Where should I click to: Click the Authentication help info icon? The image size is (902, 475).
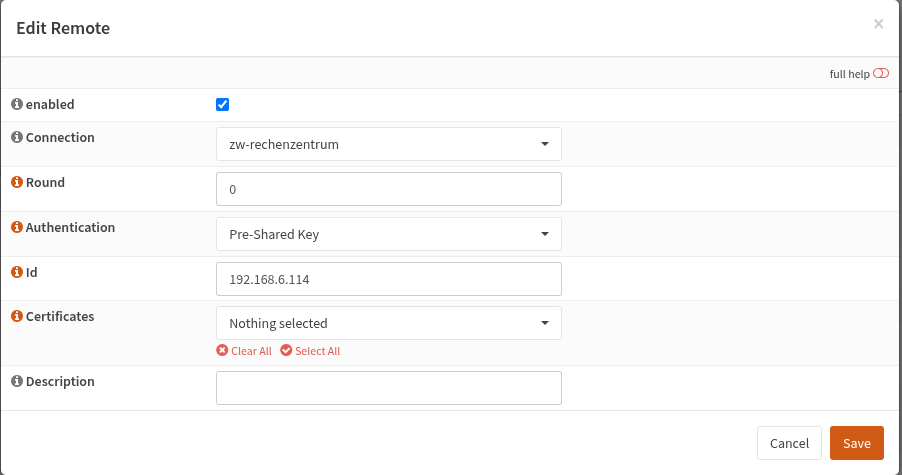click(17, 228)
